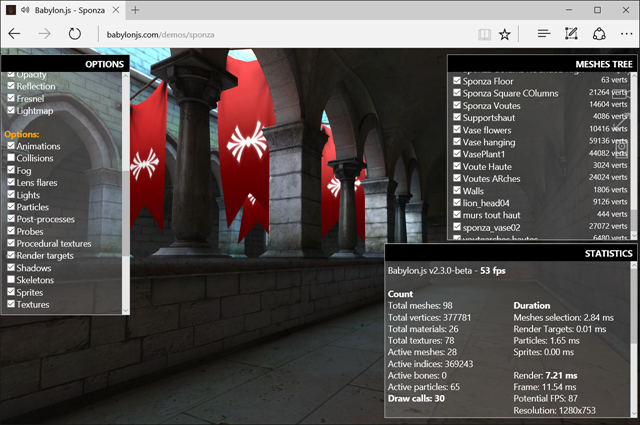Click the Draw calls: 30 value
This screenshot has width=640, height=425.
[x=416, y=398]
